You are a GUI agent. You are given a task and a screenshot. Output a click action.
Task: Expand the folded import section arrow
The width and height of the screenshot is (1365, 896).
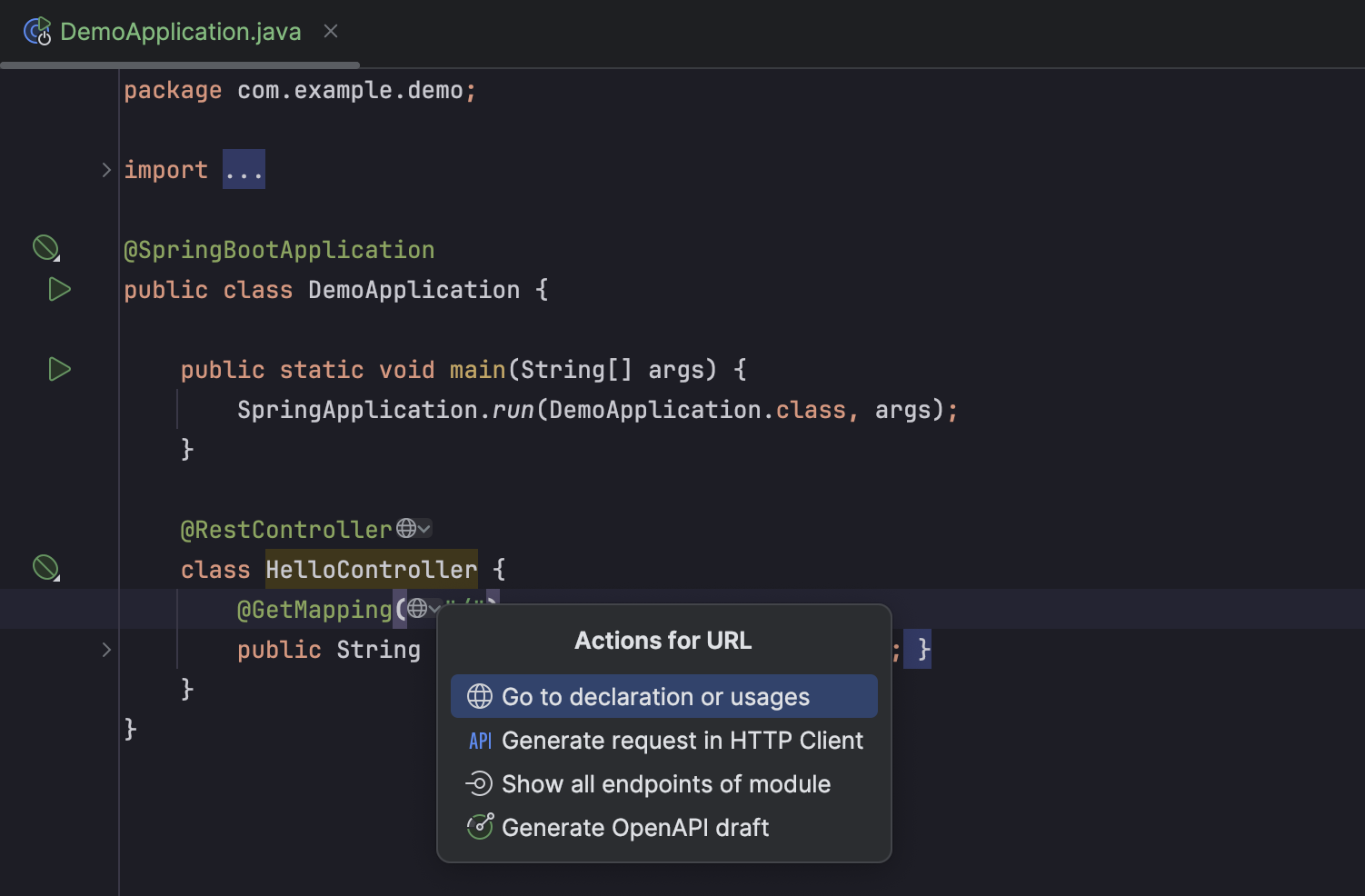click(106, 170)
